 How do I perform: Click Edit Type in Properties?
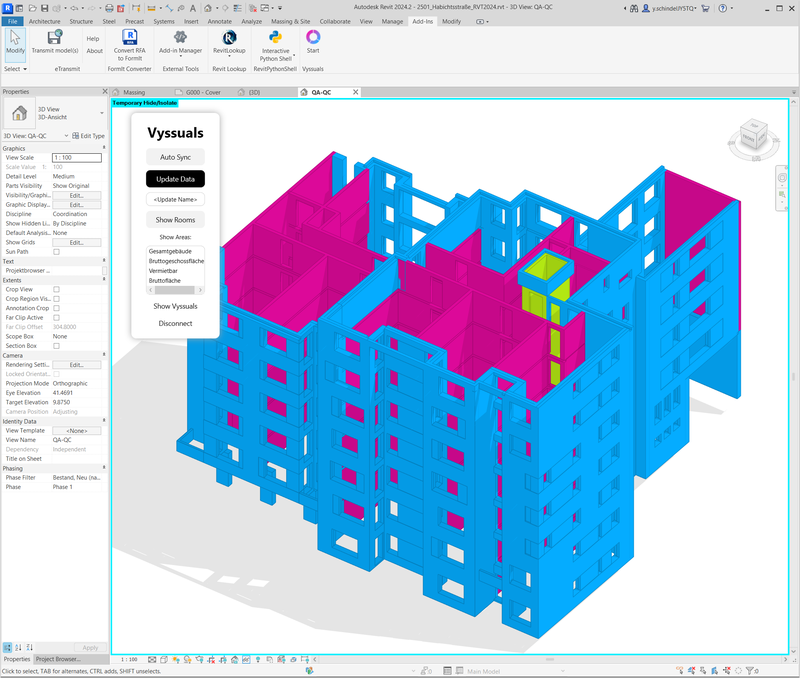click(88, 136)
